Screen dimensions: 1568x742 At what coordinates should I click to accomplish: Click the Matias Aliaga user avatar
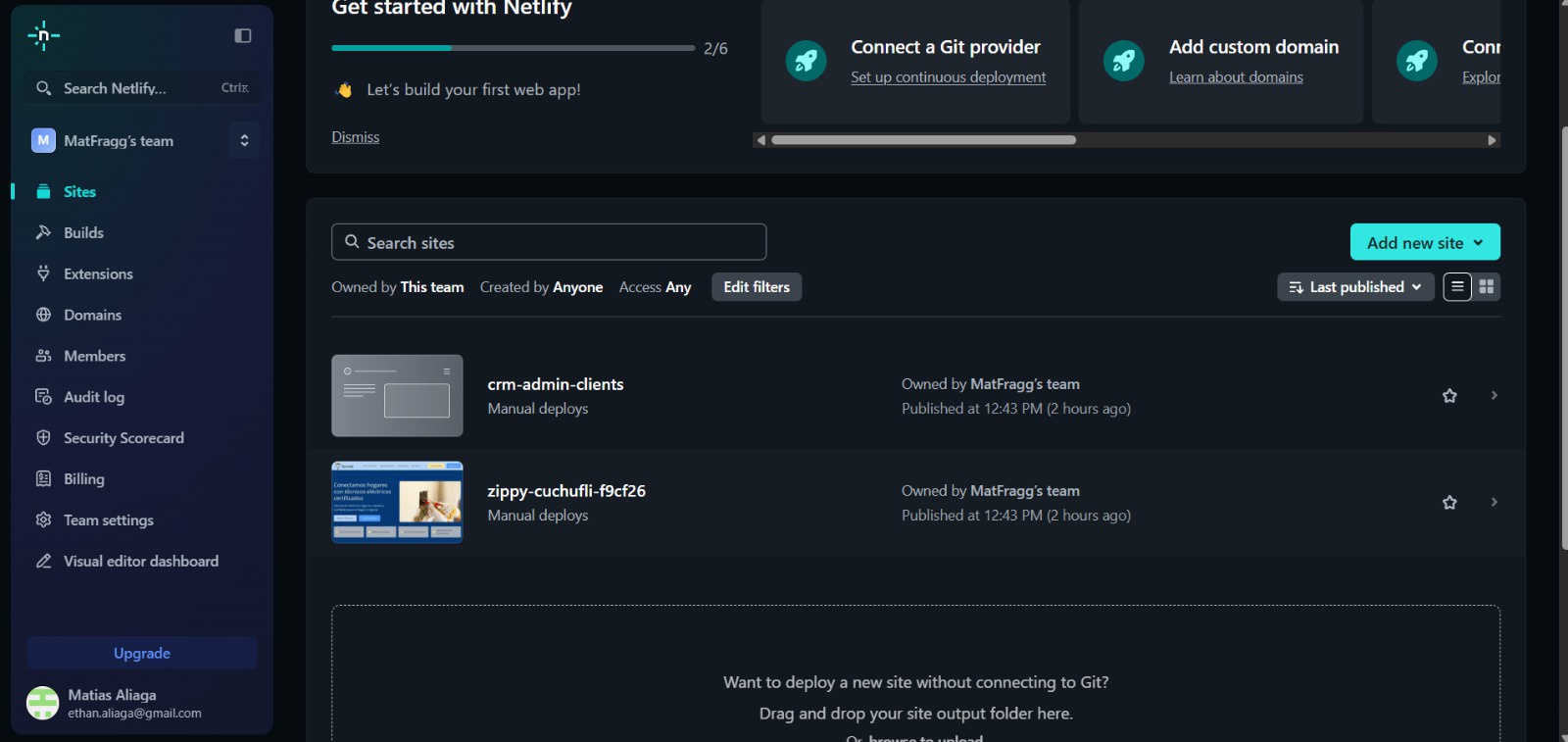pos(43,703)
